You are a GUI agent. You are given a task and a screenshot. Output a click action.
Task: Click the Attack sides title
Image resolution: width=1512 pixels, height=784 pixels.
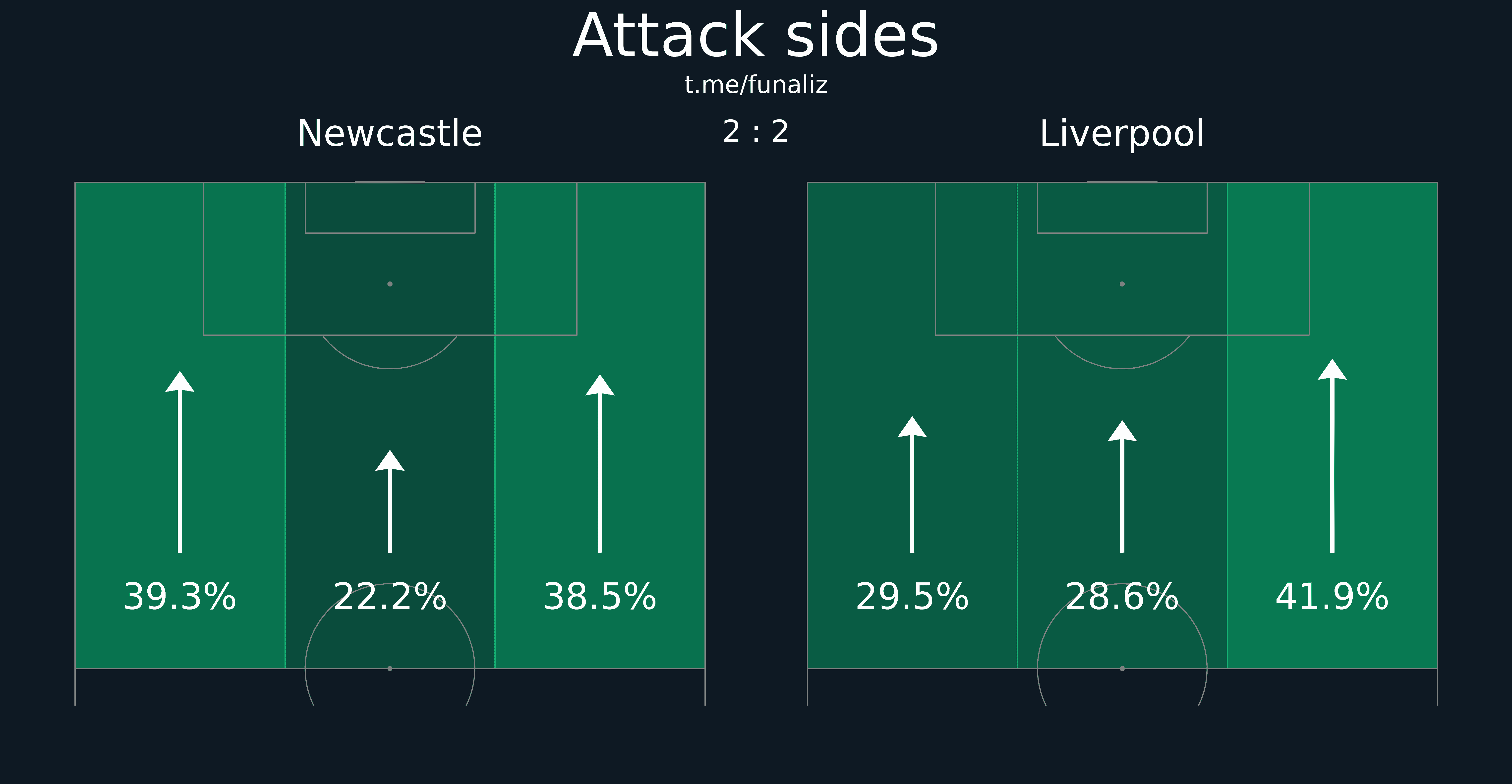pos(756,36)
